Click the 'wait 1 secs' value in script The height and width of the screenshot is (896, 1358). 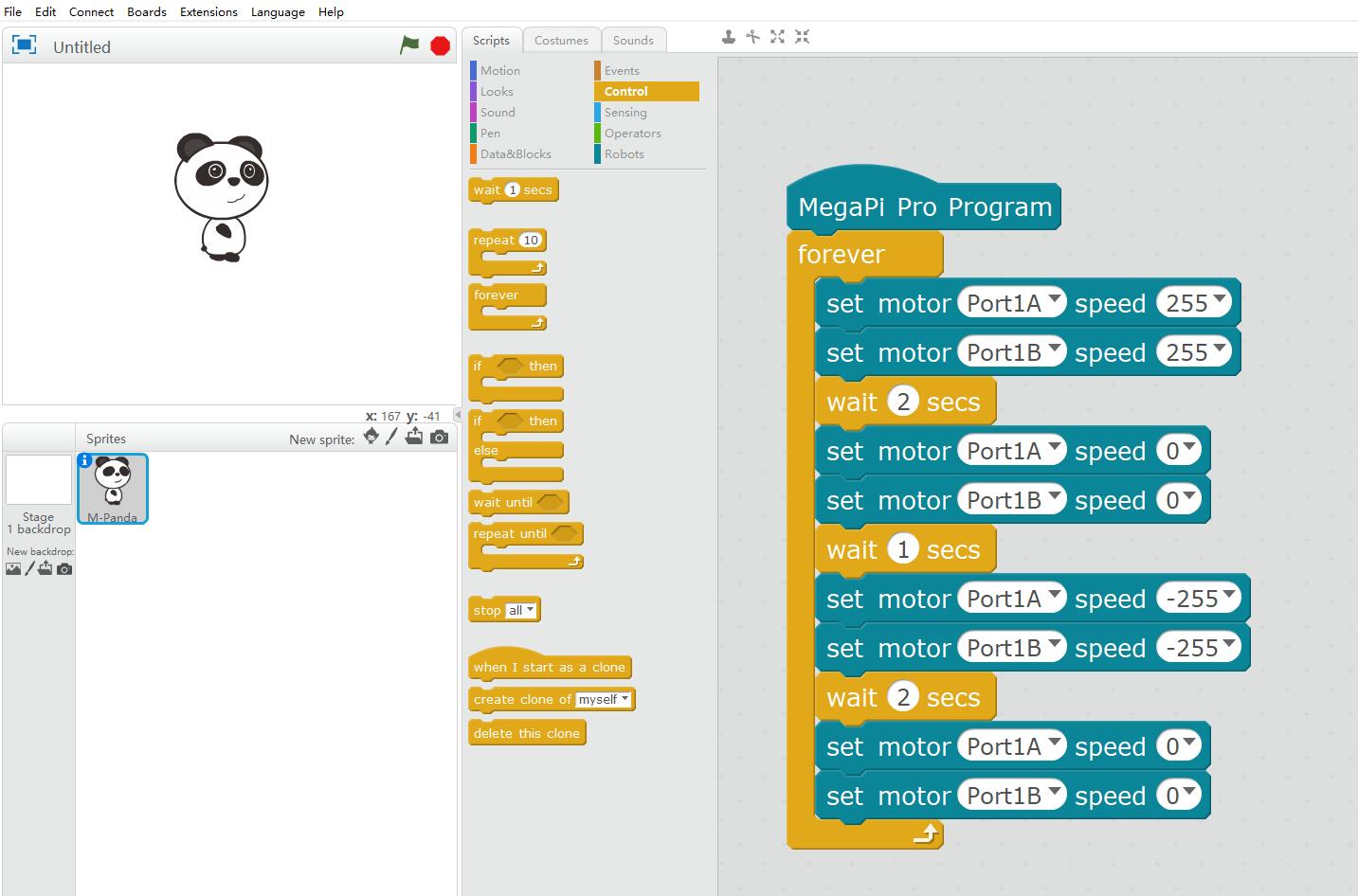click(x=903, y=549)
